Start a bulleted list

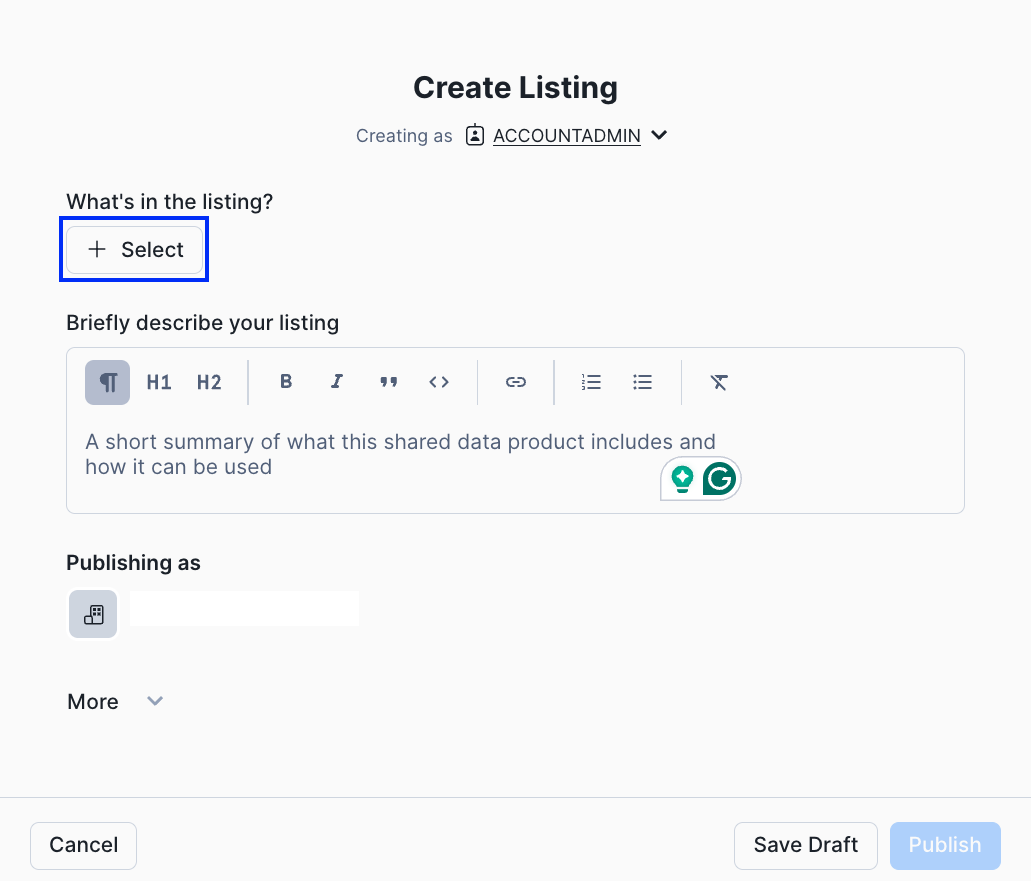point(643,382)
